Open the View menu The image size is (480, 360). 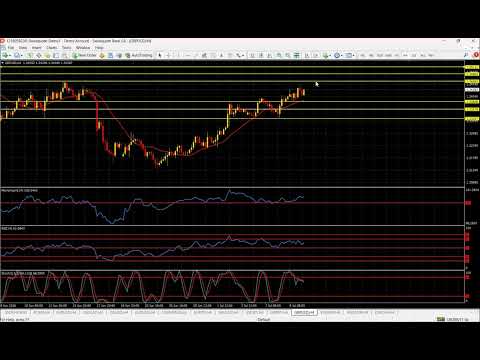coord(23,48)
